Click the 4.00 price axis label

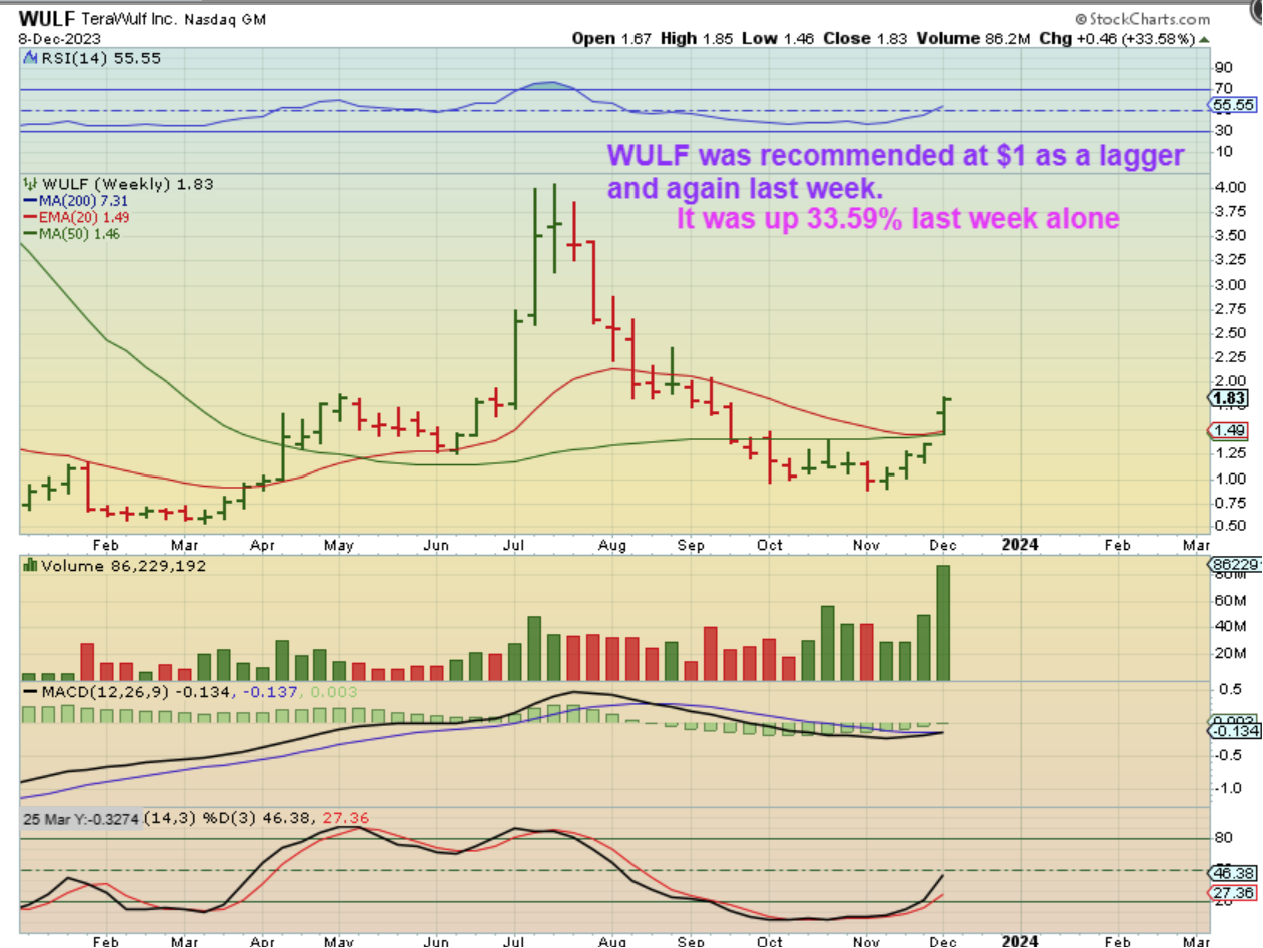click(1229, 188)
